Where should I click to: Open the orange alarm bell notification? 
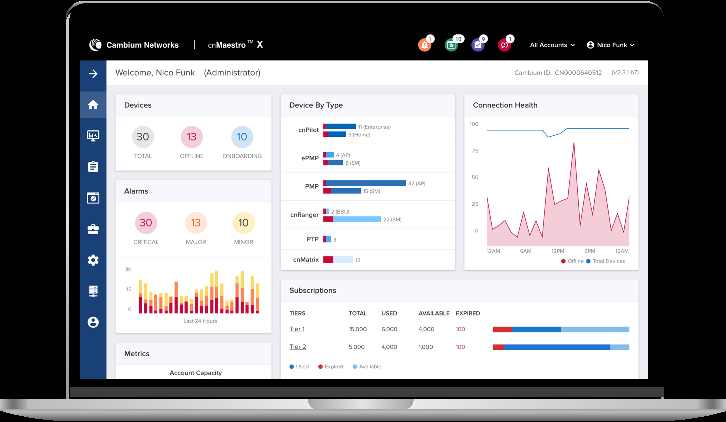click(424, 45)
